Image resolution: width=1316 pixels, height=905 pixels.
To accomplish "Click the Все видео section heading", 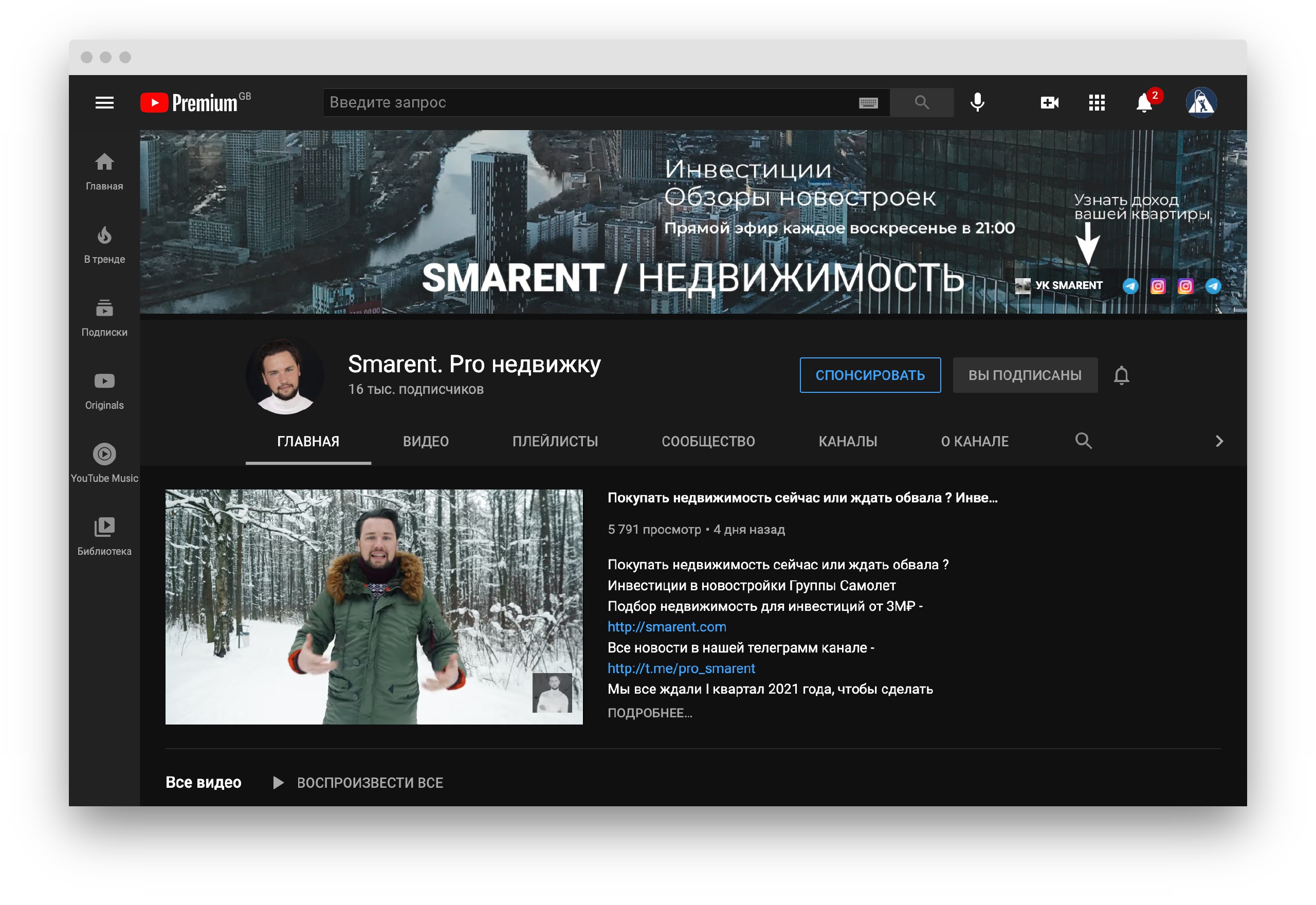I will (x=203, y=783).
